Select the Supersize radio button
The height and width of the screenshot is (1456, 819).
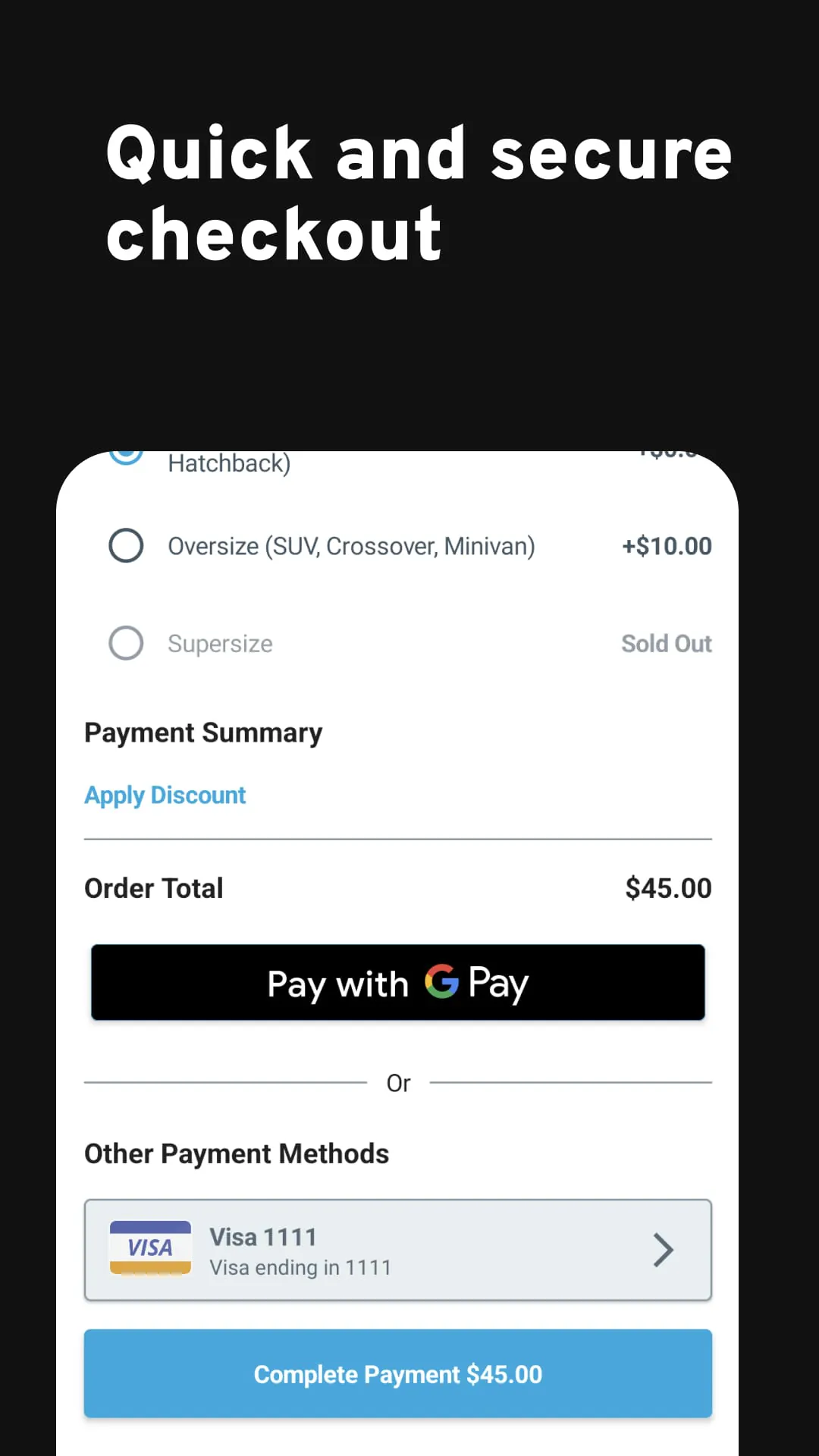click(126, 643)
